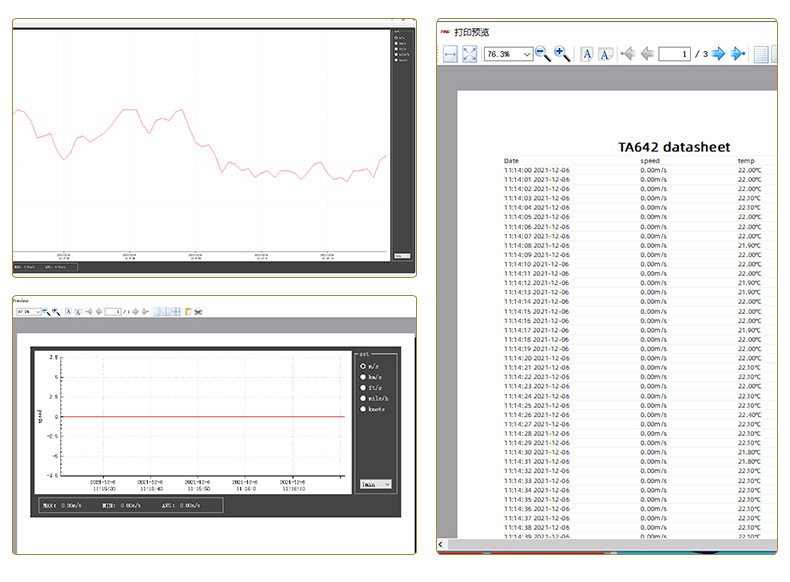Click fit whole page icon
The width and height of the screenshot is (790, 582).
coord(469,54)
